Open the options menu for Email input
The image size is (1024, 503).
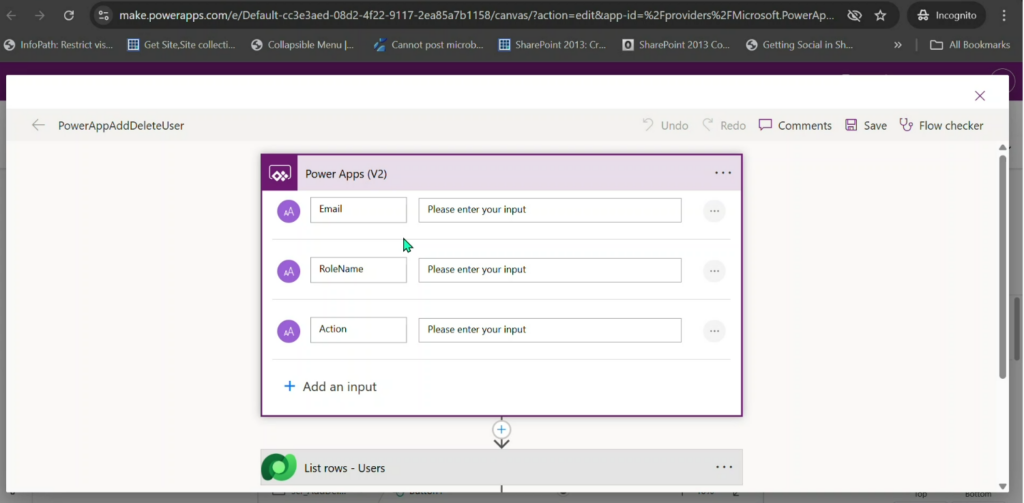[x=714, y=211]
